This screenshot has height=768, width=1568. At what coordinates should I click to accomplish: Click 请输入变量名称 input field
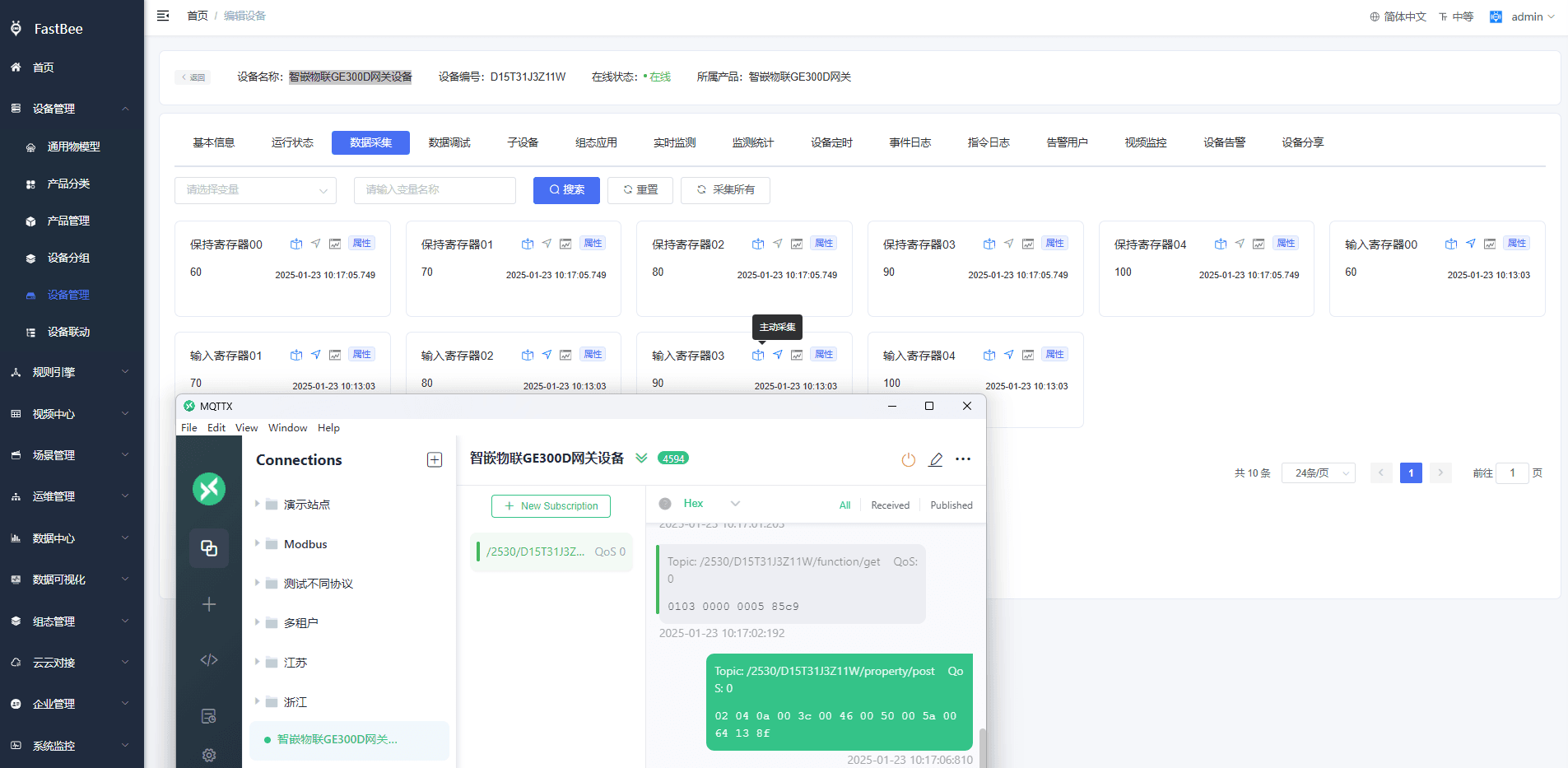pos(435,190)
